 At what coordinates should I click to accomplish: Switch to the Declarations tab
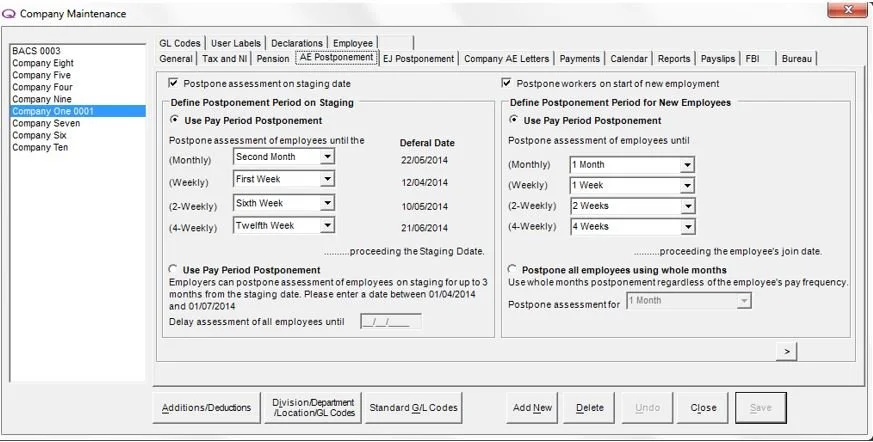tap(297, 43)
